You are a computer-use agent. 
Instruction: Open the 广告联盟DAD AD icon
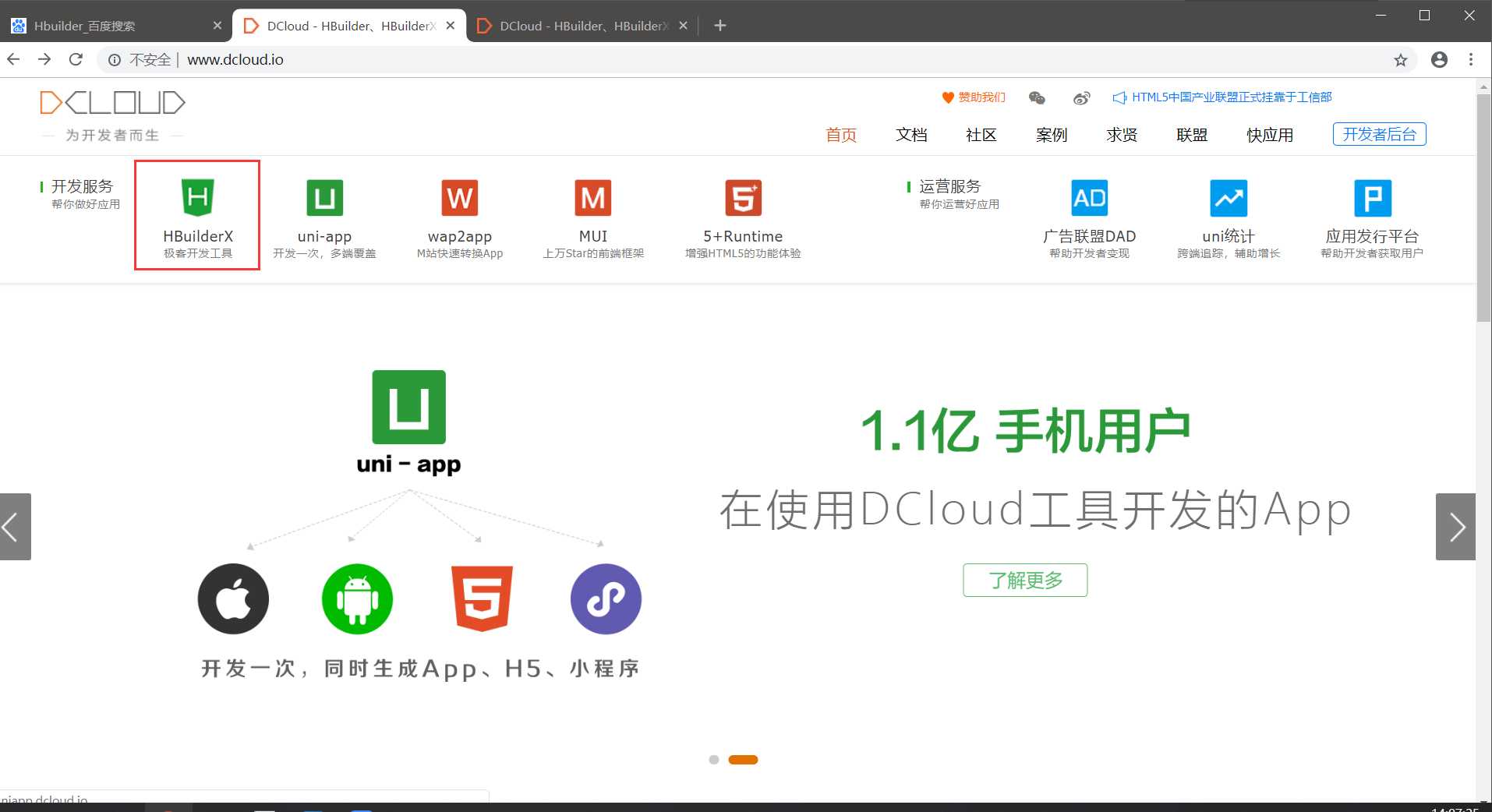coord(1089,198)
